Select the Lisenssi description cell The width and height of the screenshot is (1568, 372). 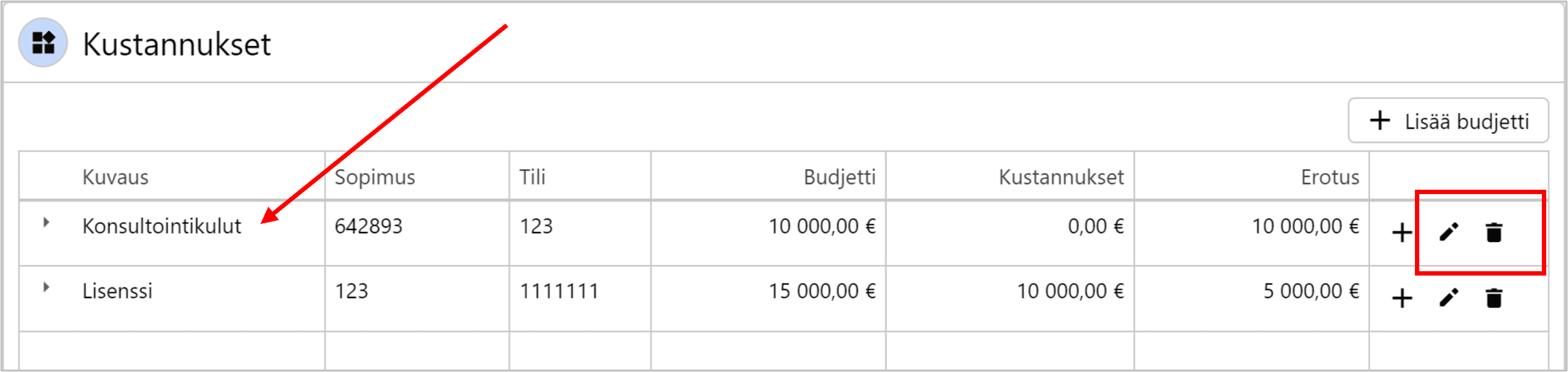pos(118,291)
